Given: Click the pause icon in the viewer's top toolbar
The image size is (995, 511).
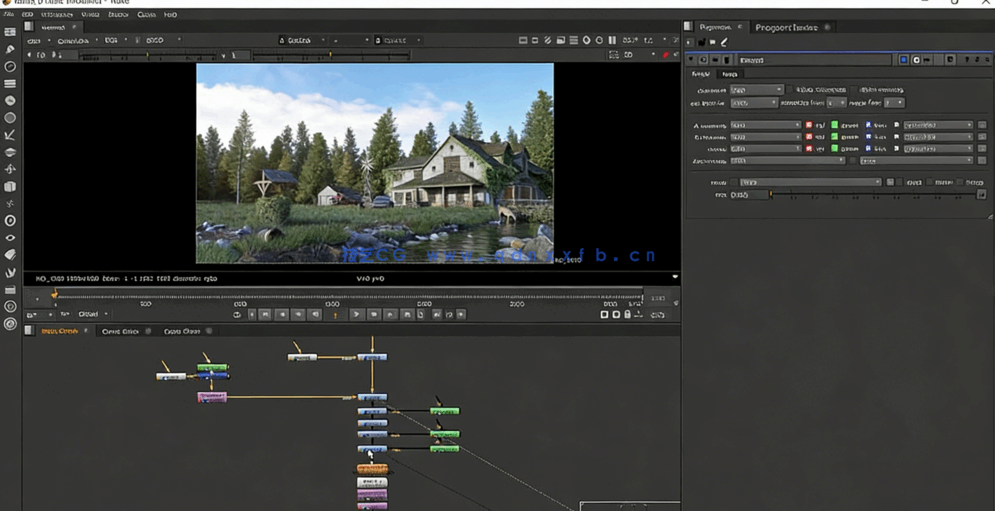Looking at the screenshot, I should point(611,41).
